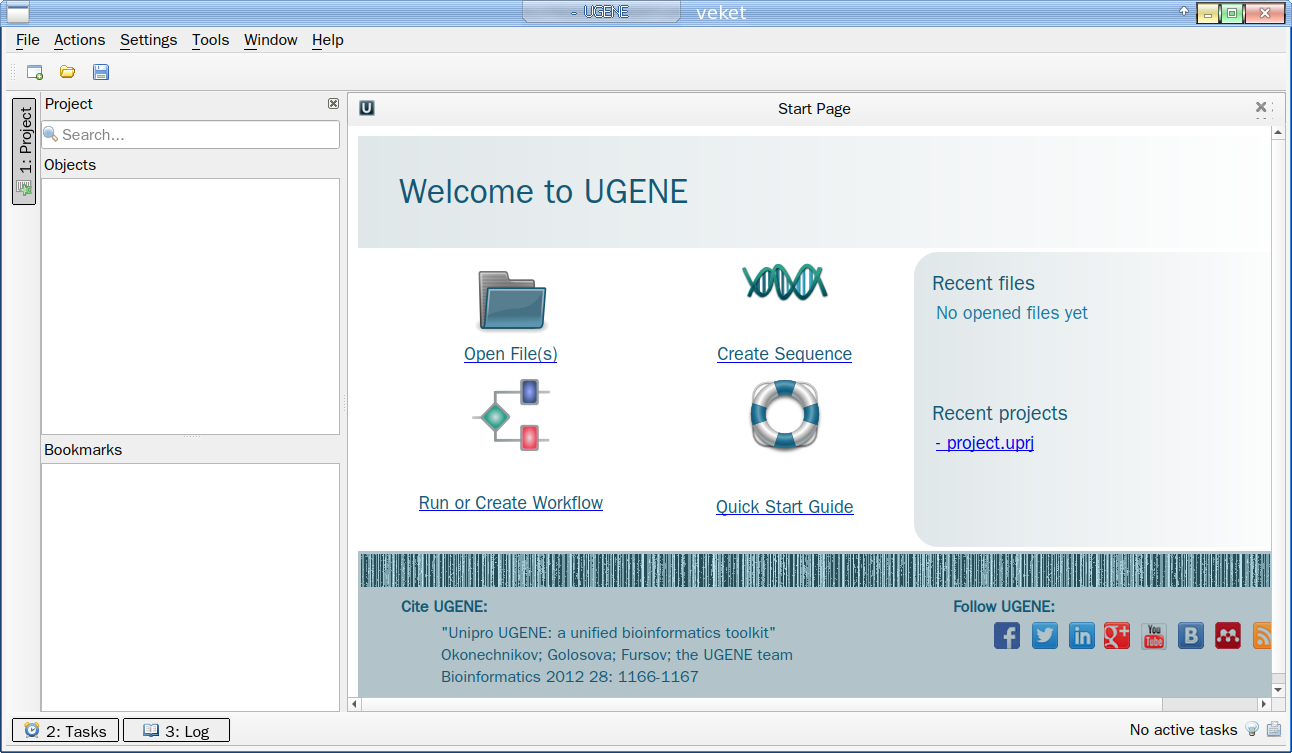Image resolution: width=1292 pixels, height=753 pixels.
Task: Open the UGENE LinkedIn icon
Action: click(x=1082, y=635)
